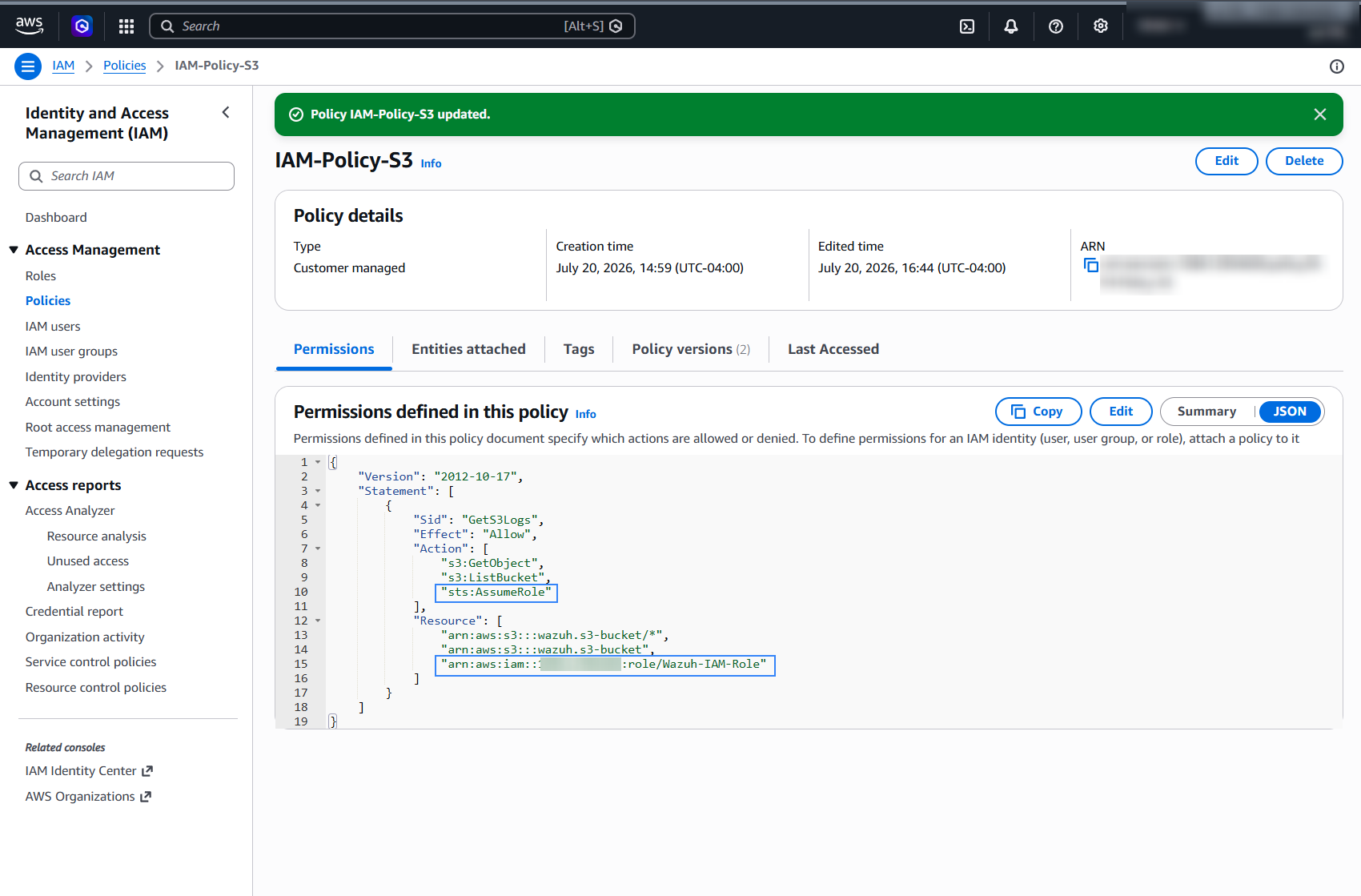Dismiss the policy updated banner
This screenshot has height=896, width=1361.
pyautogui.click(x=1320, y=115)
